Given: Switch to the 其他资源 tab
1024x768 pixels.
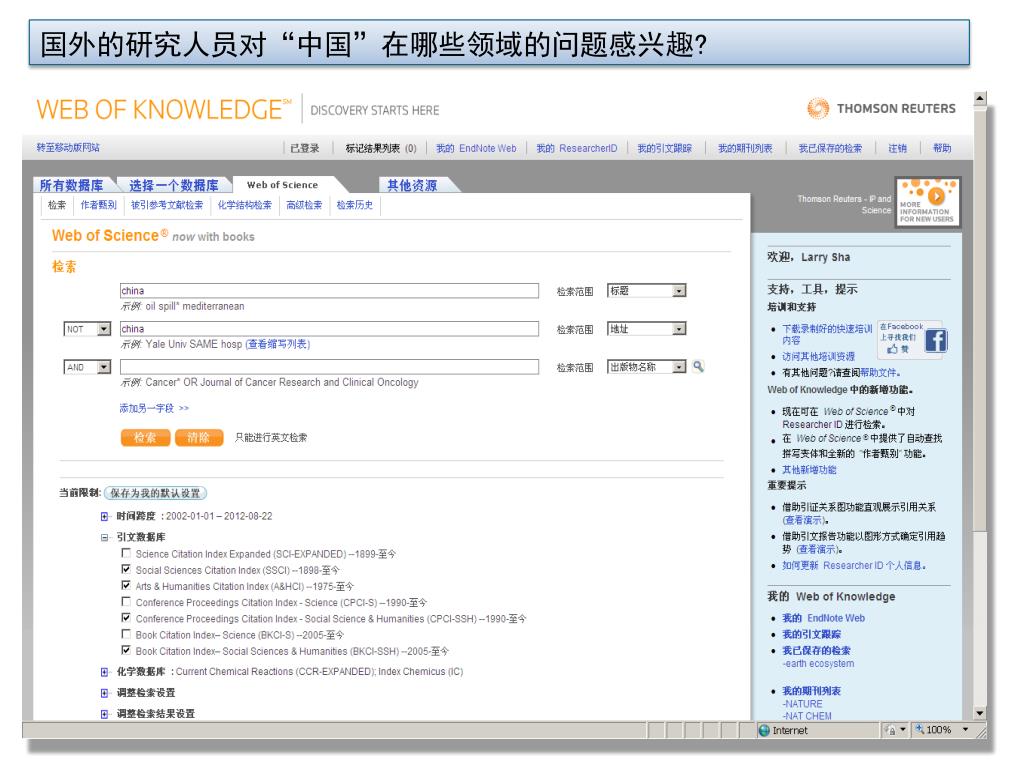Looking at the screenshot, I should (x=412, y=185).
